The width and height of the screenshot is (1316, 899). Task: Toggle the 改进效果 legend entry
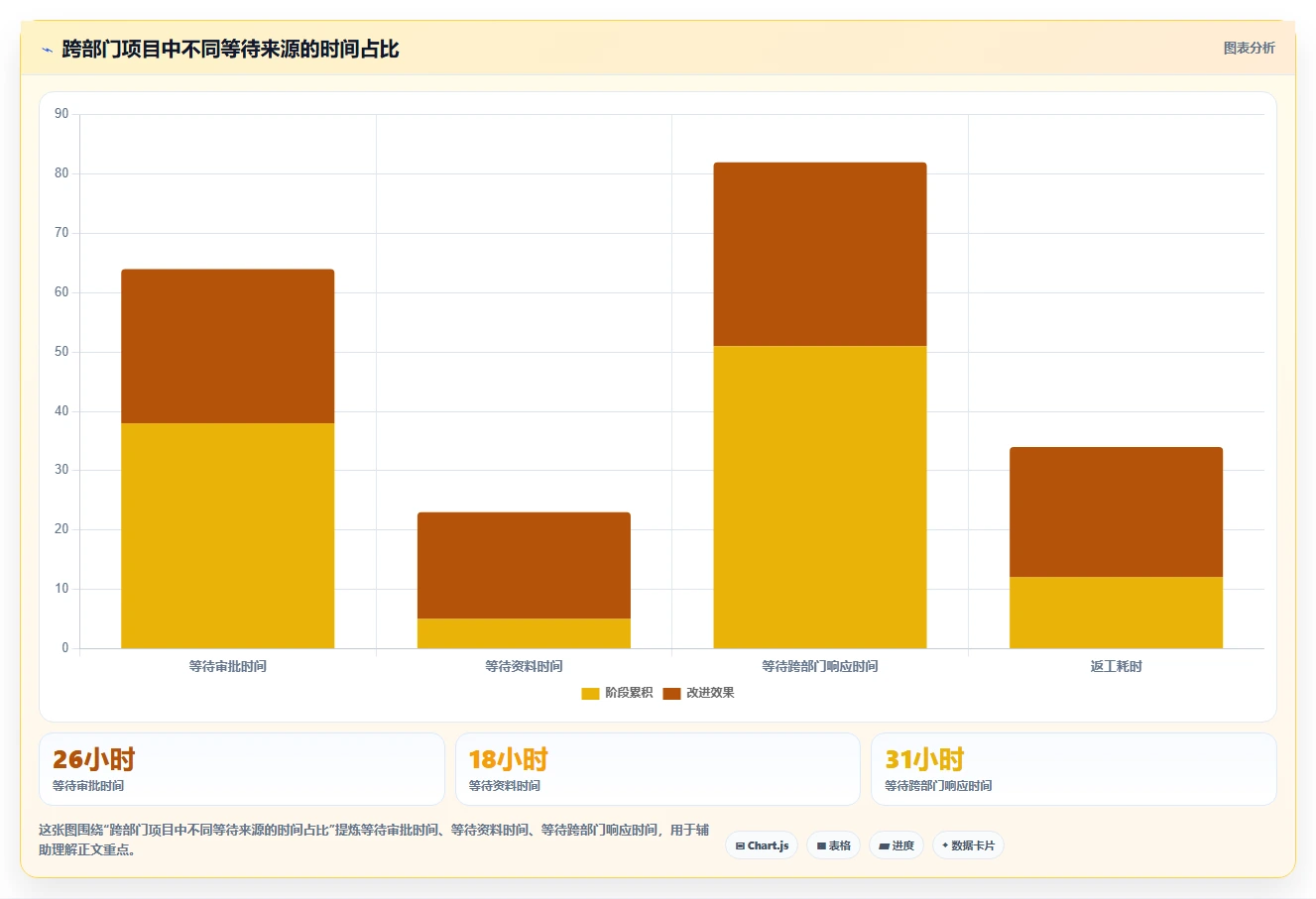[698, 693]
